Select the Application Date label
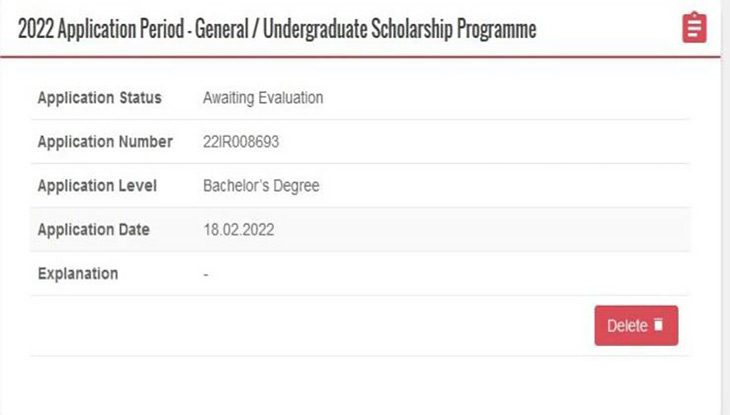Image resolution: width=730 pixels, height=415 pixels. click(x=93, y=230)
